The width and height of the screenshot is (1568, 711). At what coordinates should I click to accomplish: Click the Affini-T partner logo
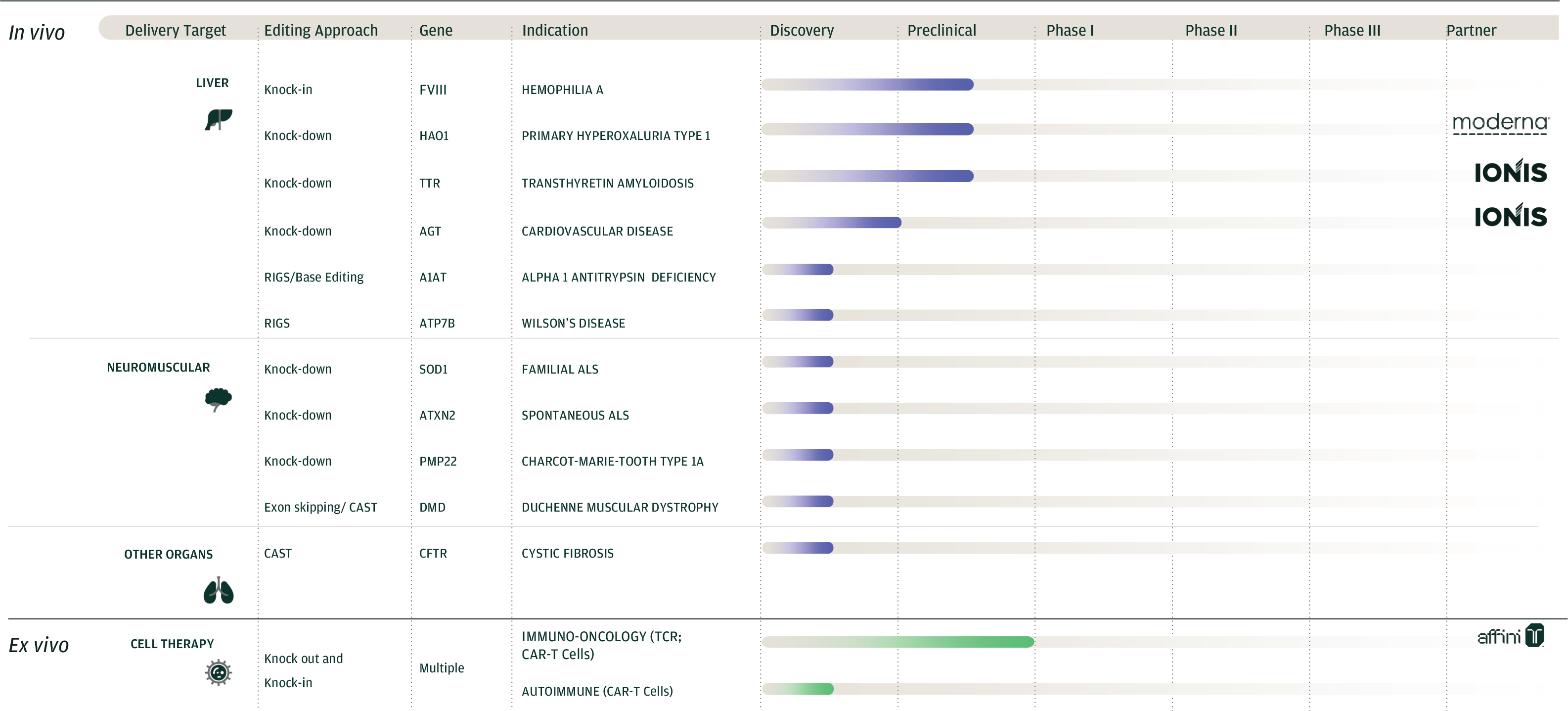[x=1510, y=636]
